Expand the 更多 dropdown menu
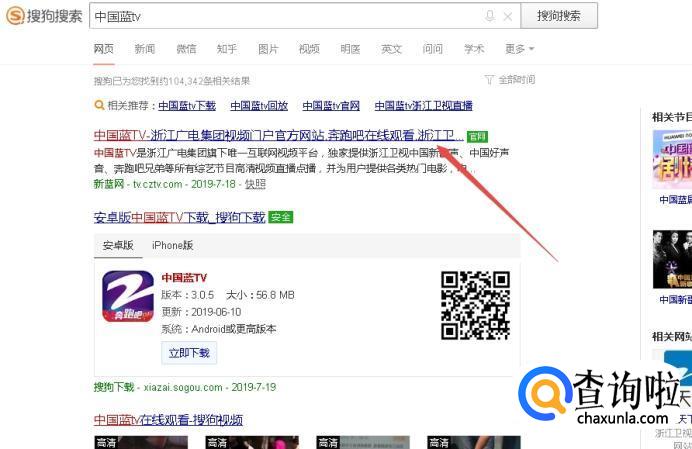692x449 pixels. [x=519, y=49]
